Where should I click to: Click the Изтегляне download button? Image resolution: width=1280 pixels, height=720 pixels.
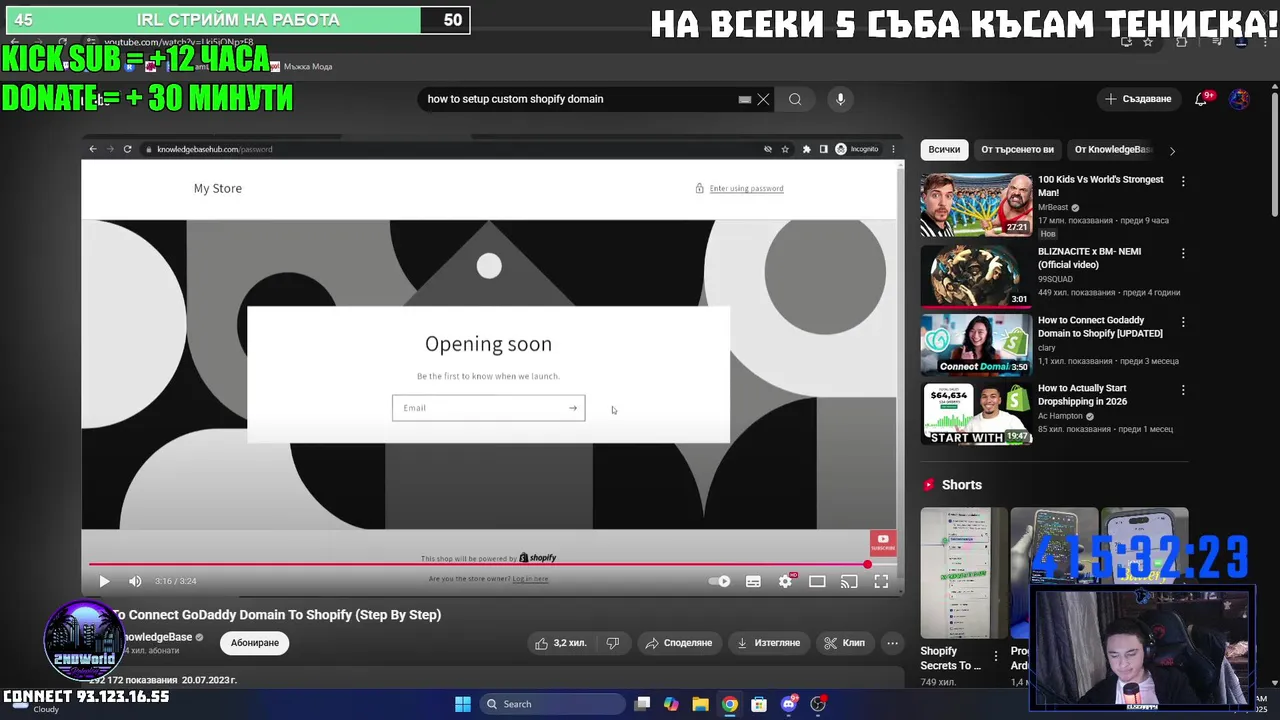769,643
